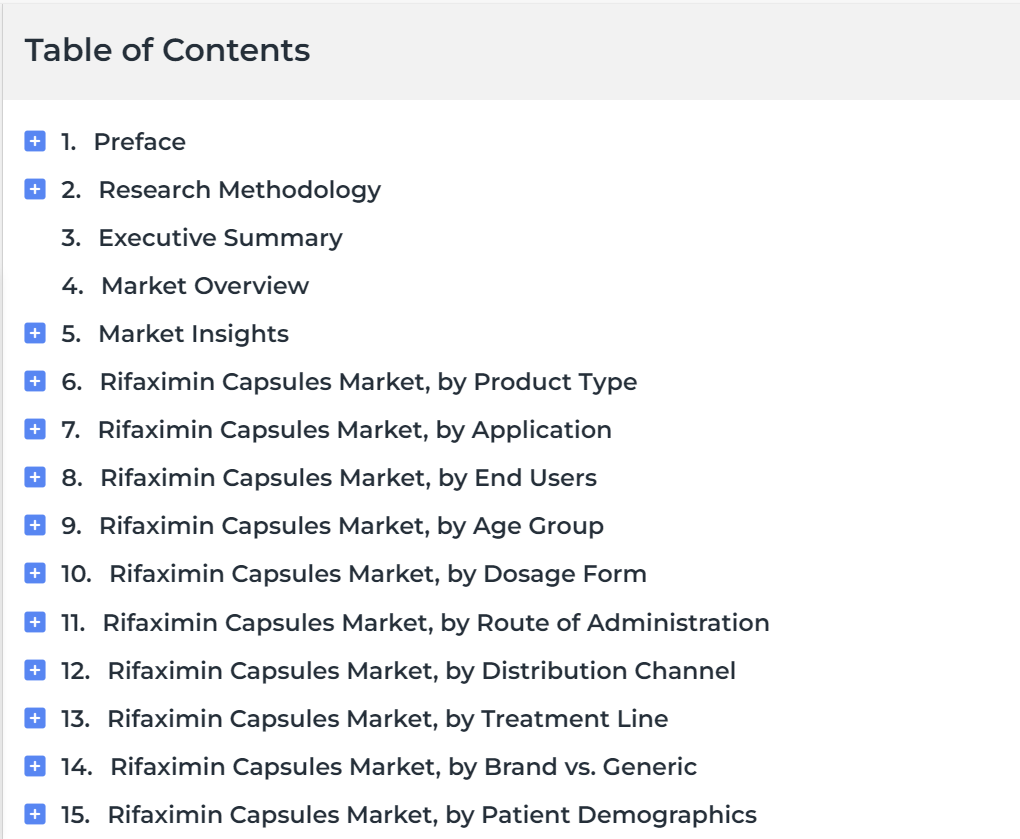Click plus icon beside by End Users

pyautogui.click(x=35, y=477)
